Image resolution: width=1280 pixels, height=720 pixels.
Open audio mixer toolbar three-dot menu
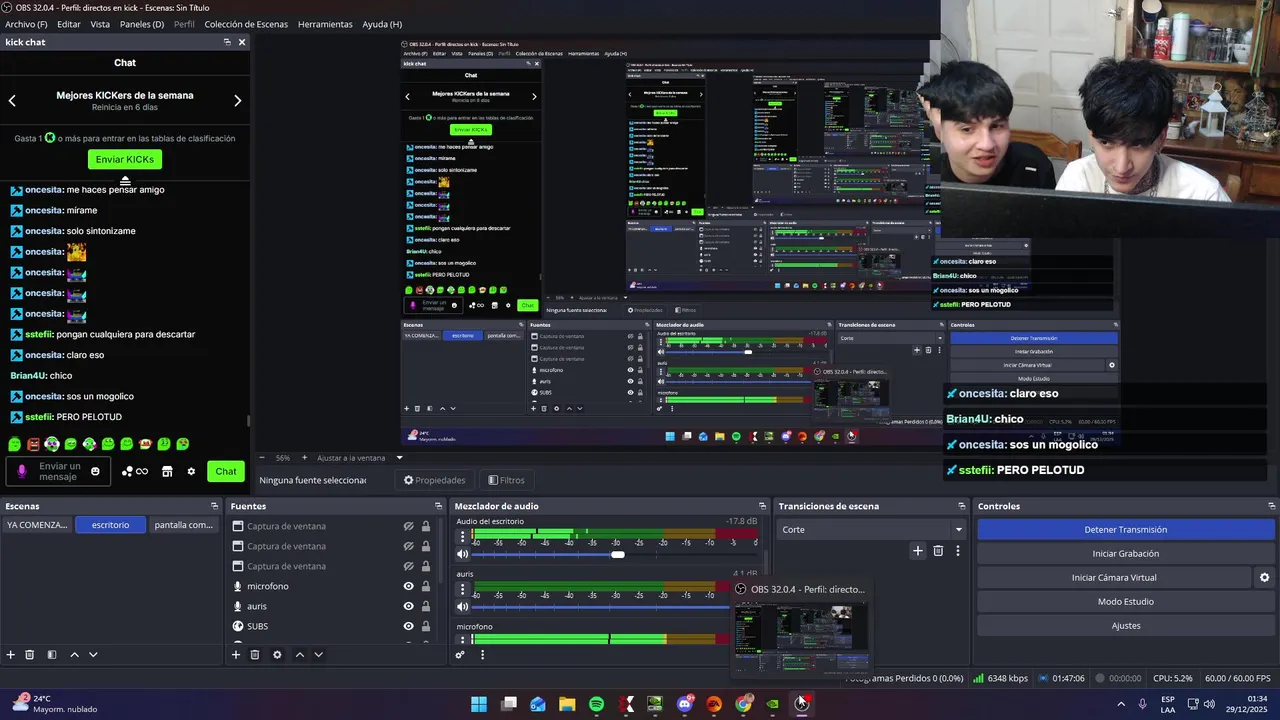pos(482,655)
